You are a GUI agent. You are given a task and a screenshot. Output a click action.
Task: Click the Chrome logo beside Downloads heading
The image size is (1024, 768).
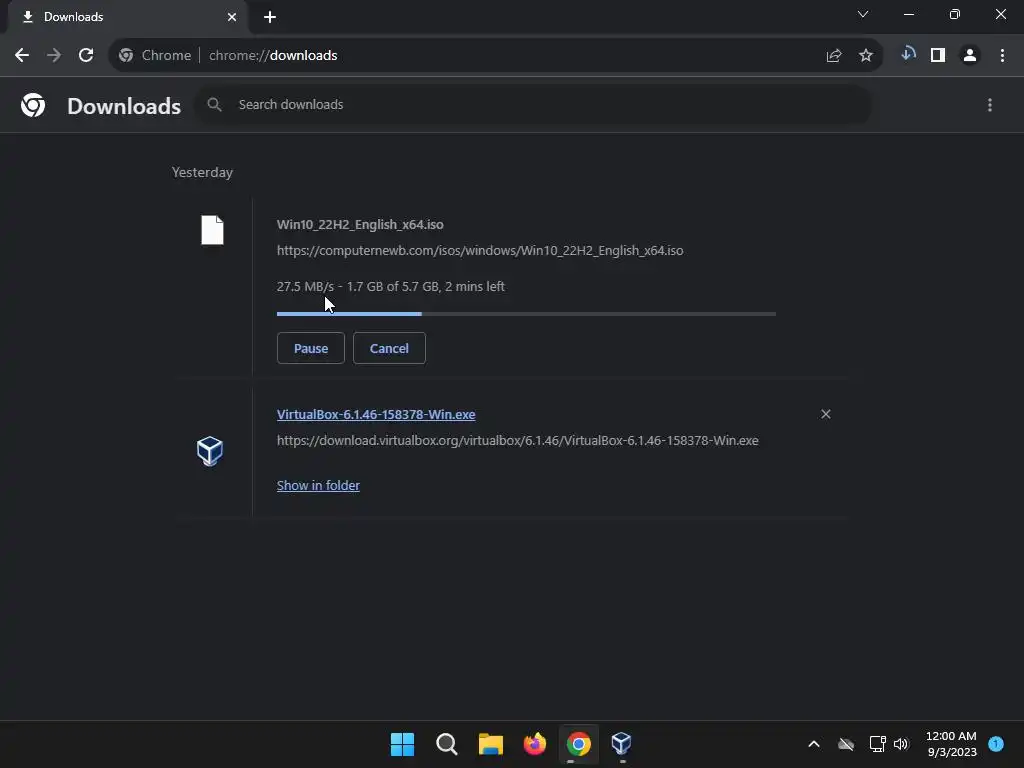pyautogui.click(x=33, y=105)
